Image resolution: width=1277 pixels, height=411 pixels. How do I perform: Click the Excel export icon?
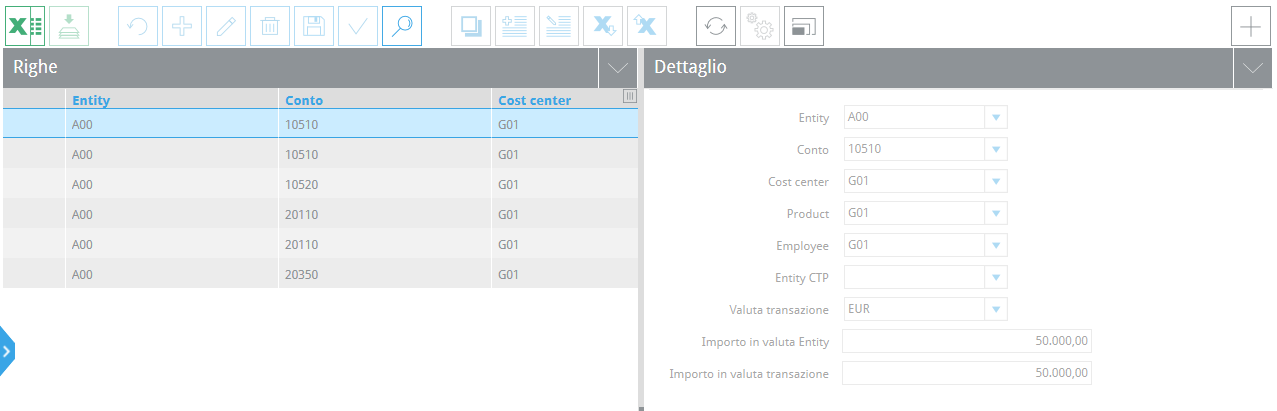25,26
